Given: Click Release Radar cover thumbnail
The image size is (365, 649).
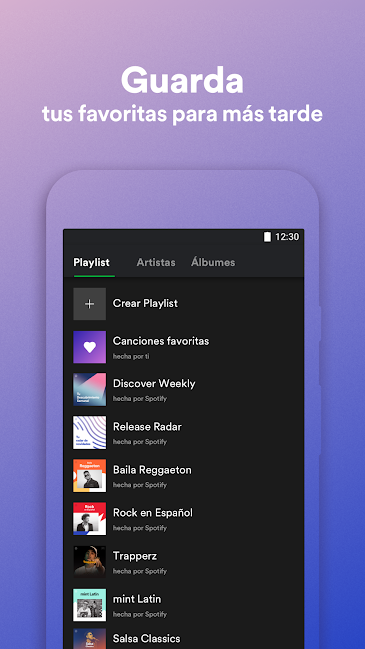Looking at the screenshot, I should coord(89,433).
